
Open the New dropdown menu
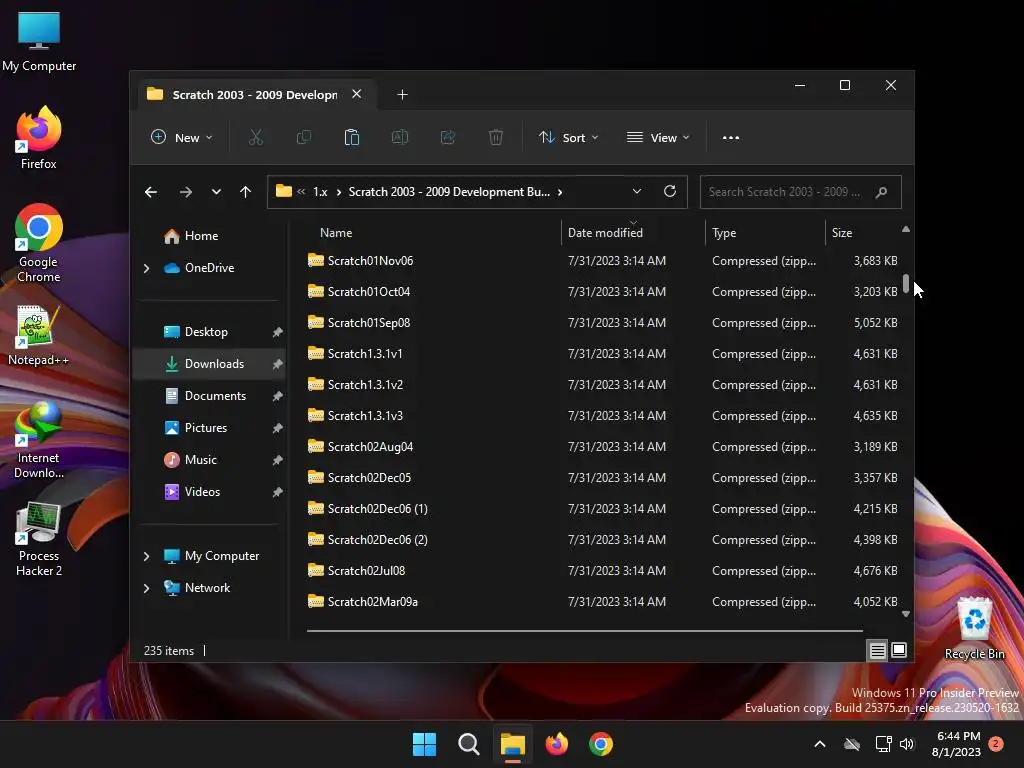click(182, 137)
